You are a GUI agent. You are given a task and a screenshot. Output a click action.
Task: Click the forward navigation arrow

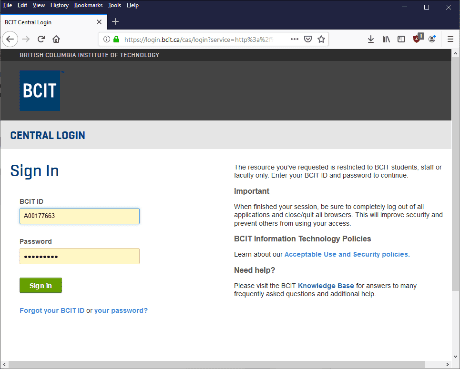click(x=26, y=39)
